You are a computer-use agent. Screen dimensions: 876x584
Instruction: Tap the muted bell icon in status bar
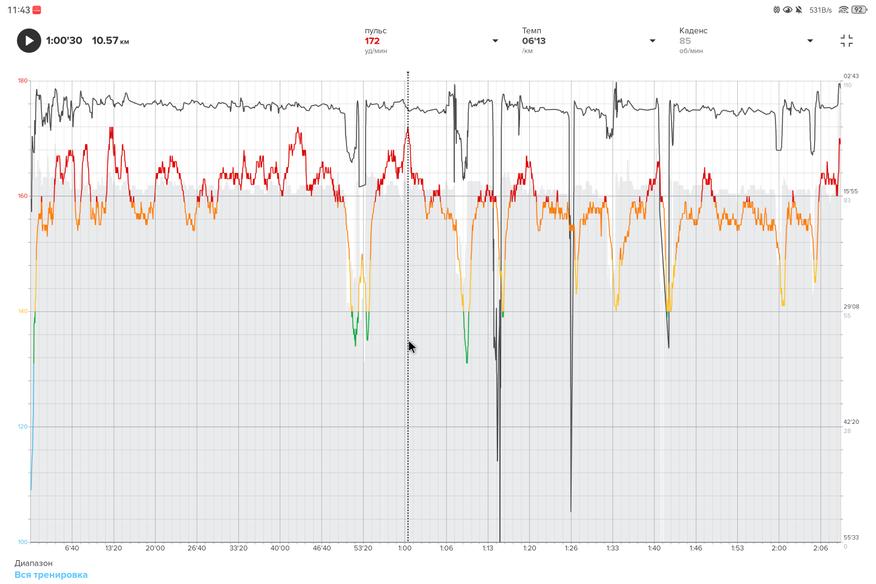pyautogui.click(x=799, y=10)
